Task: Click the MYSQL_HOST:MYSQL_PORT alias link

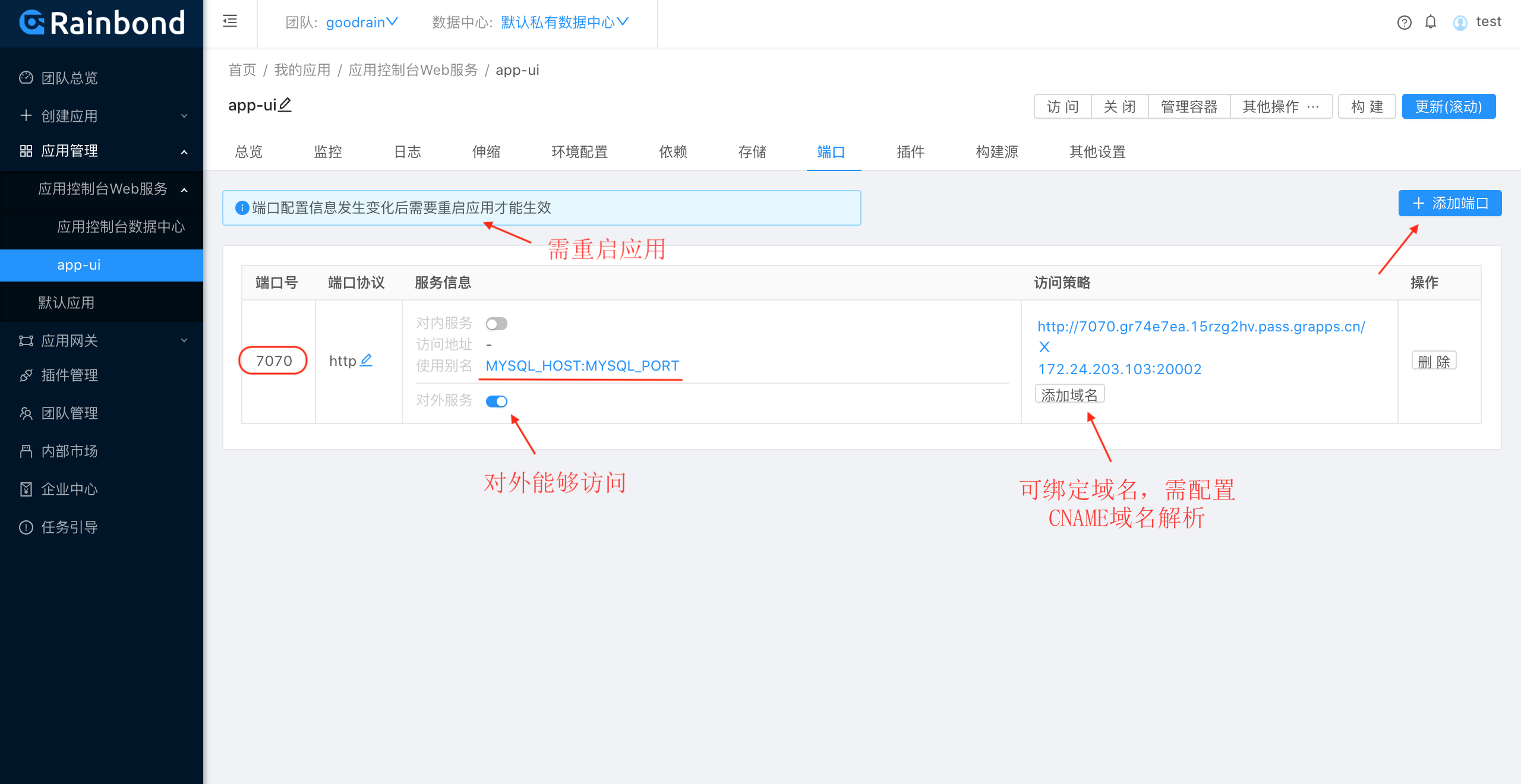Action: (582, 366)
